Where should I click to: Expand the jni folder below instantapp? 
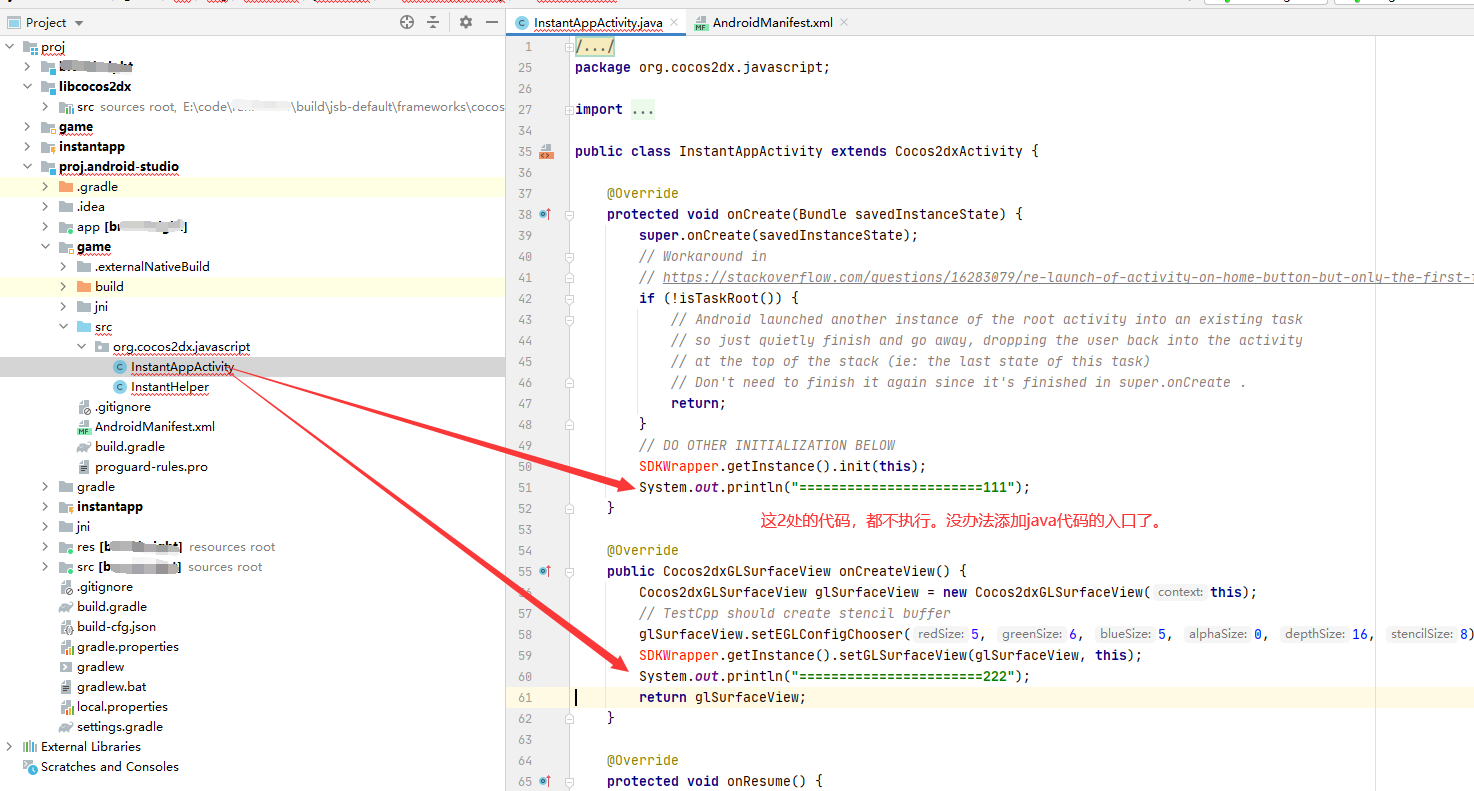(x=46, y=527)
